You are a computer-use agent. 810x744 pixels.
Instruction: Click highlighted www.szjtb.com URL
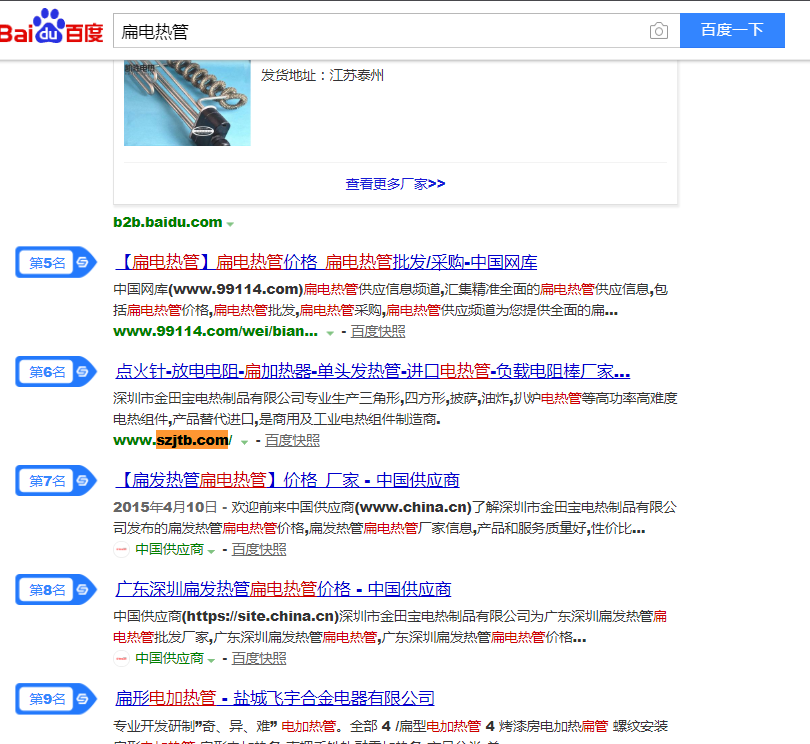point(173,440)
